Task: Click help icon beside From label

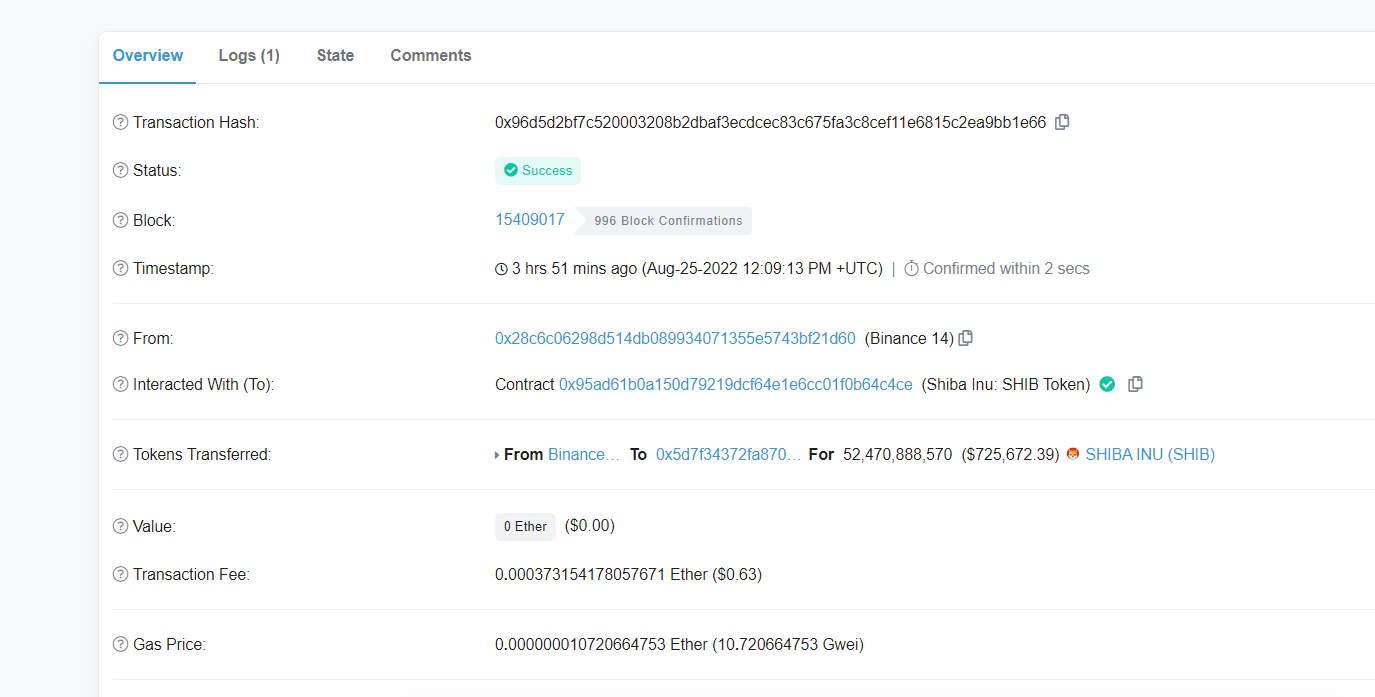Action: (x=121, y=339)
